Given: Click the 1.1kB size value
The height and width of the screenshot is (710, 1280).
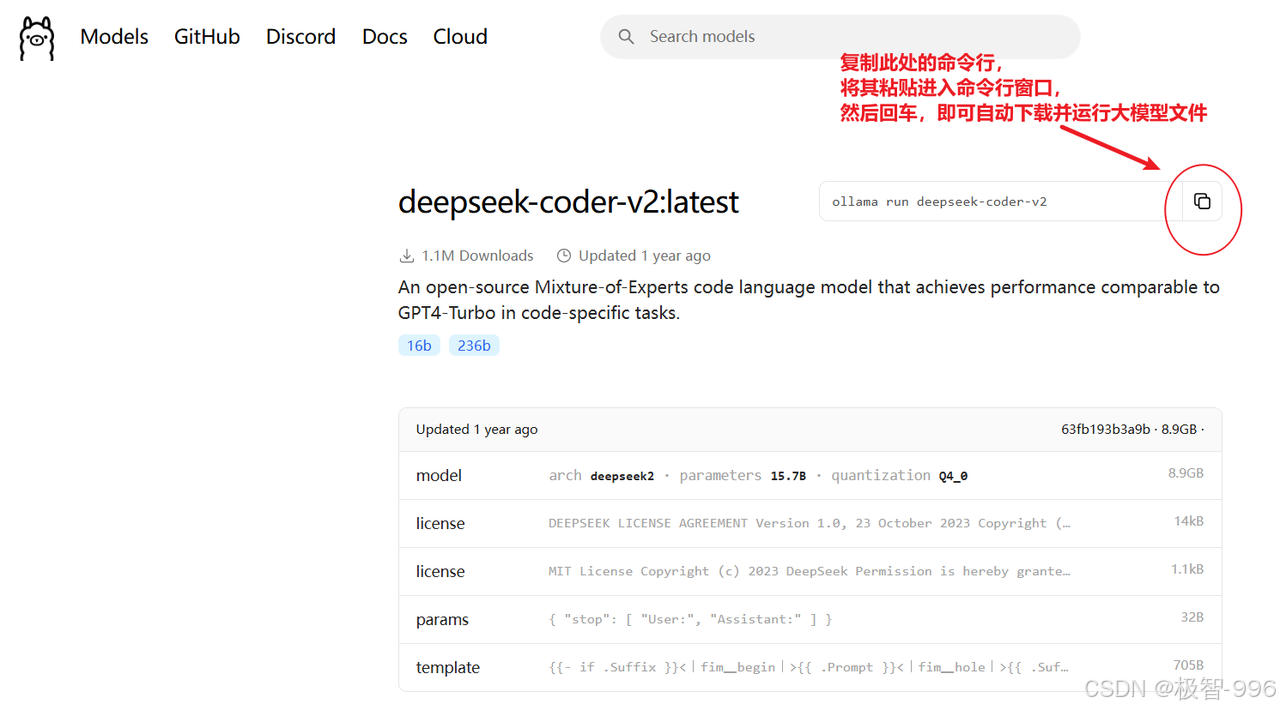Looking at the screenshot, I should pyautogui.click(x=1187, y=569).
